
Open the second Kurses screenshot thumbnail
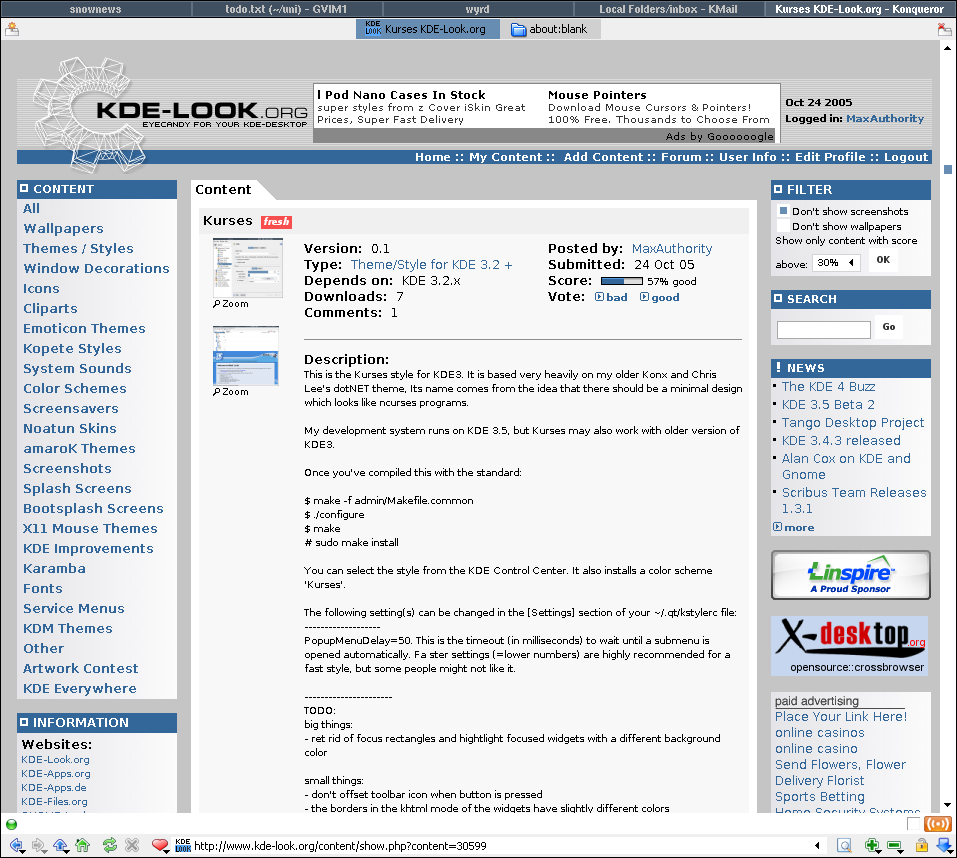246,356
